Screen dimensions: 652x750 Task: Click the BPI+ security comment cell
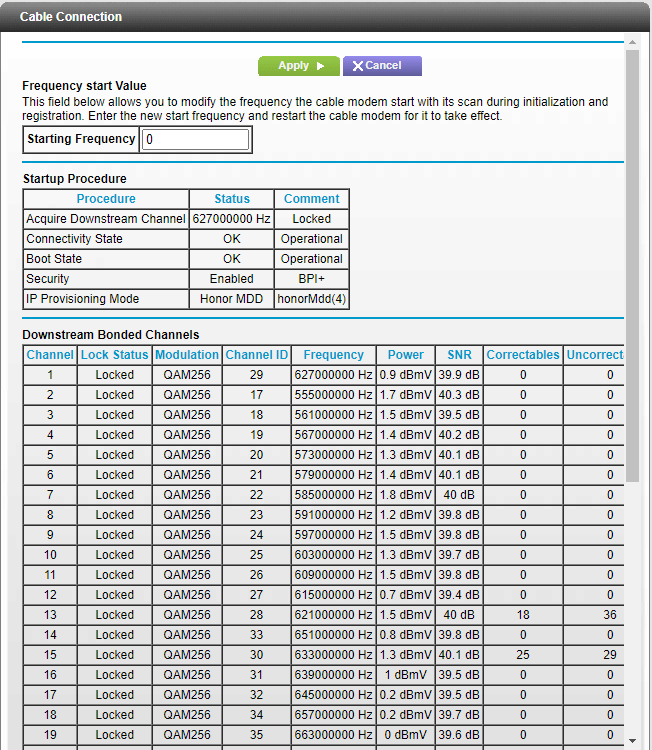[x=312, y=279]
